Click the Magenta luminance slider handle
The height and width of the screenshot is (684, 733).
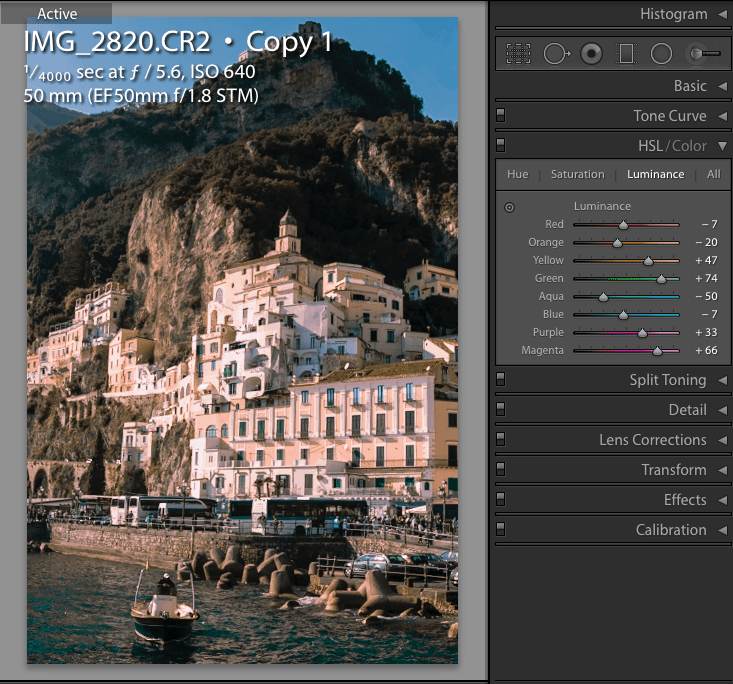coord(657,352)
